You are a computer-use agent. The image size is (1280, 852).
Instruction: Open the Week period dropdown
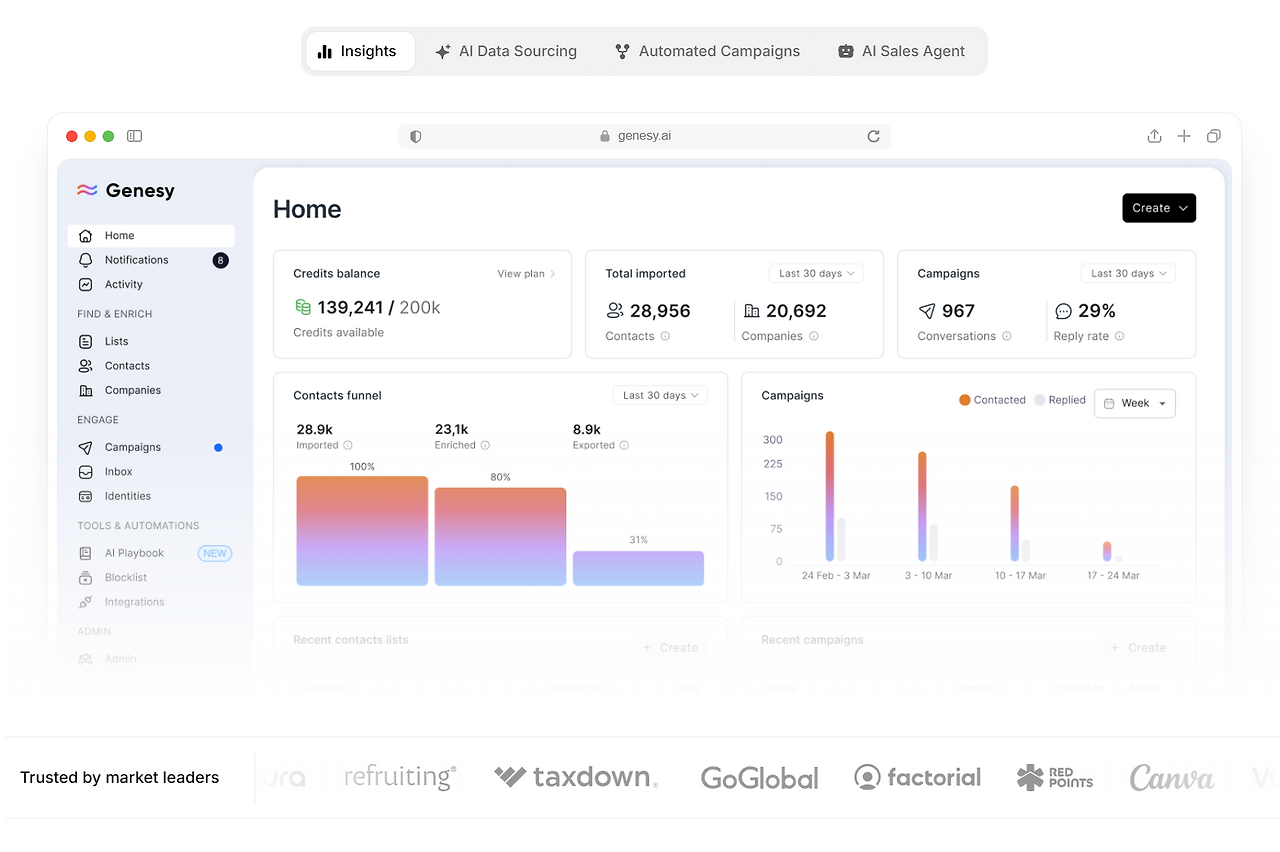point(1135,403)
